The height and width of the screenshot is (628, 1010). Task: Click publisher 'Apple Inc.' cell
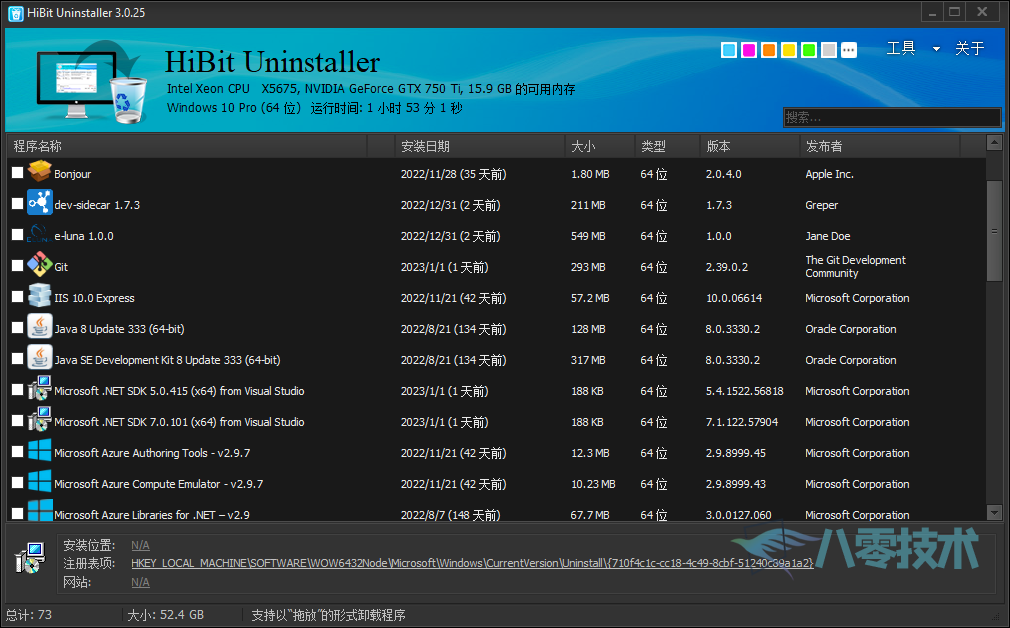[830, 174]
